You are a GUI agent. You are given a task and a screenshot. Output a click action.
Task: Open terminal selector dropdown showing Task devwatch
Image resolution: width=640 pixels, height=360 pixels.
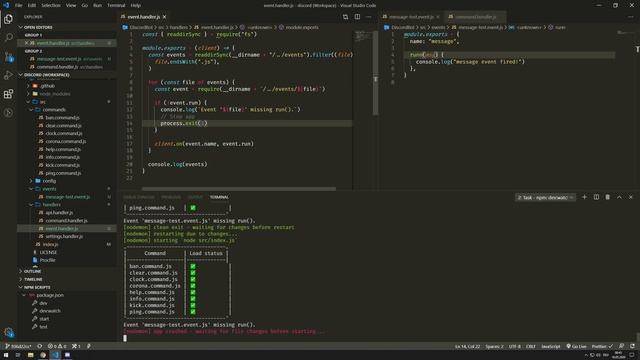point(545,198)
